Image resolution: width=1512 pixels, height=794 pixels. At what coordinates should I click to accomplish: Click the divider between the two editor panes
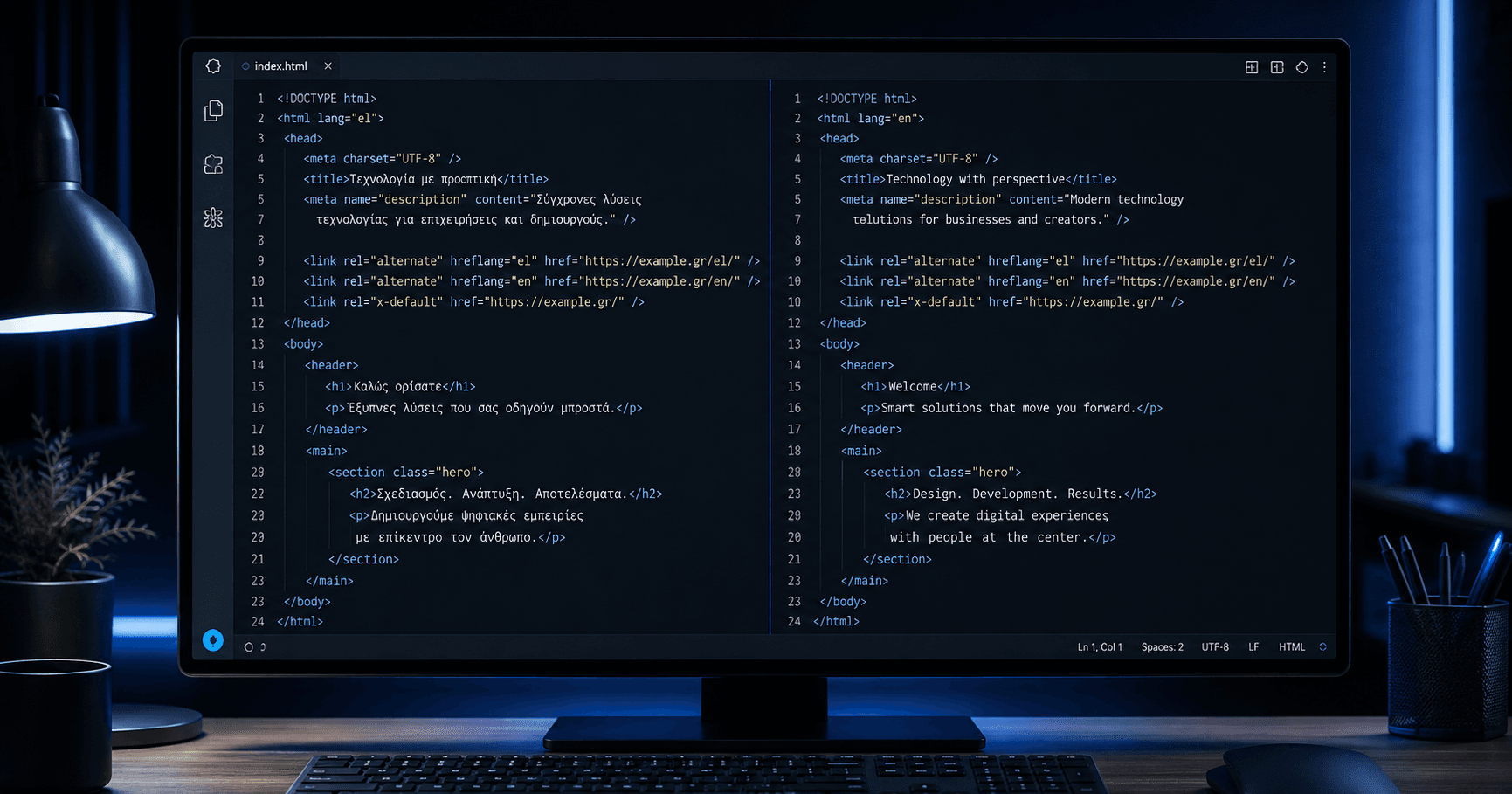(x=770, y=356)
